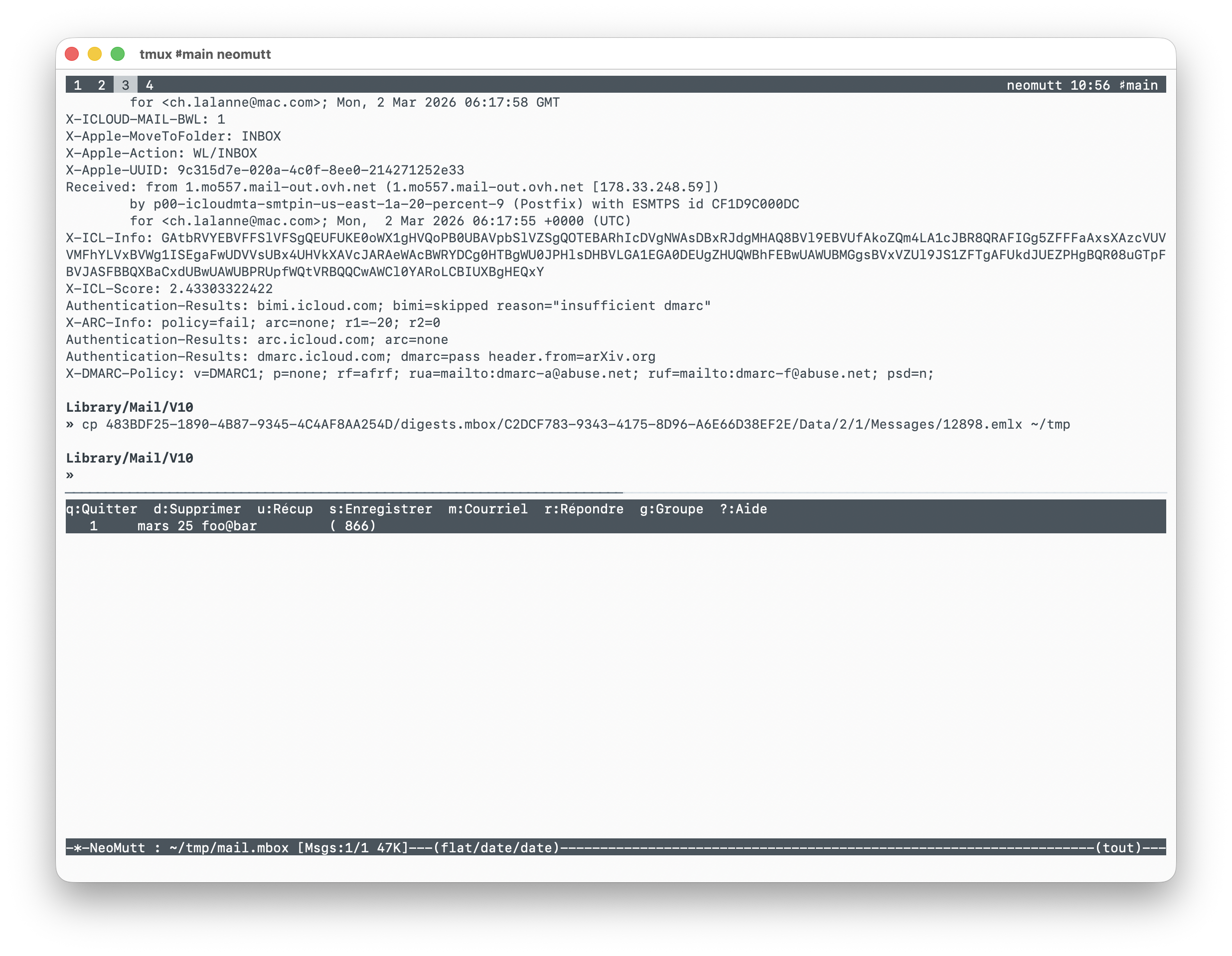This screenshot has width=1232, height=956.
Task: Switch to tmux window 2
Action: [x=102, y=85]
